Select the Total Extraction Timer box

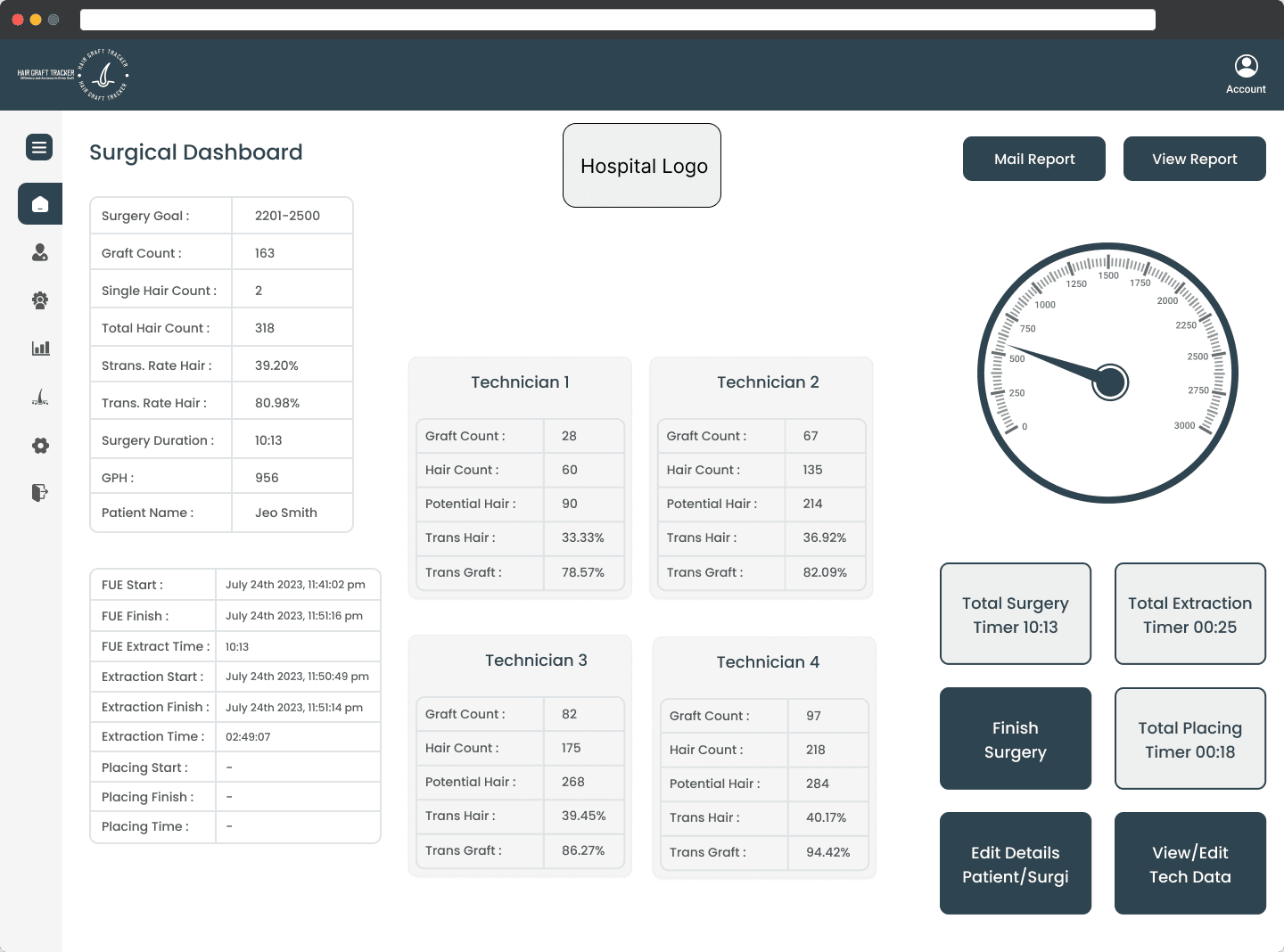point(1189,614)
